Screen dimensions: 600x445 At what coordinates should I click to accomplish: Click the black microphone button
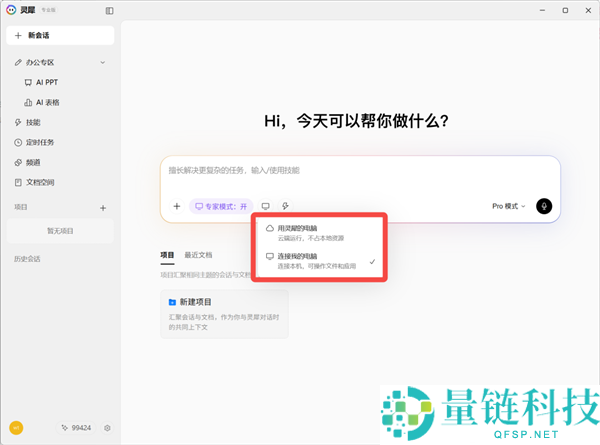click(x=544, y=206)
